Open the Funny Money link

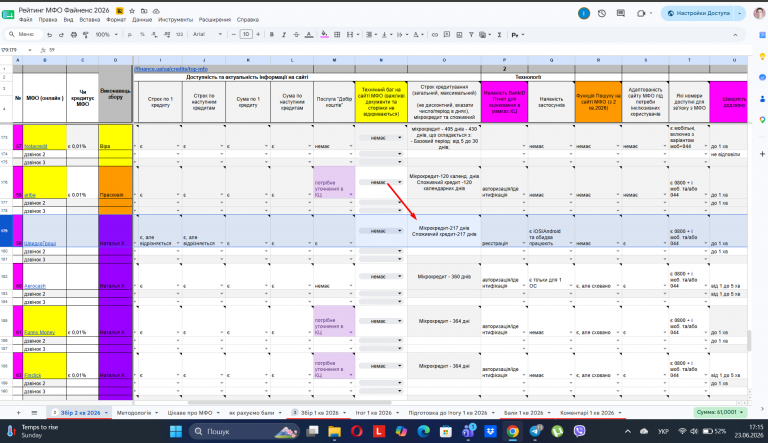[40, 333]
